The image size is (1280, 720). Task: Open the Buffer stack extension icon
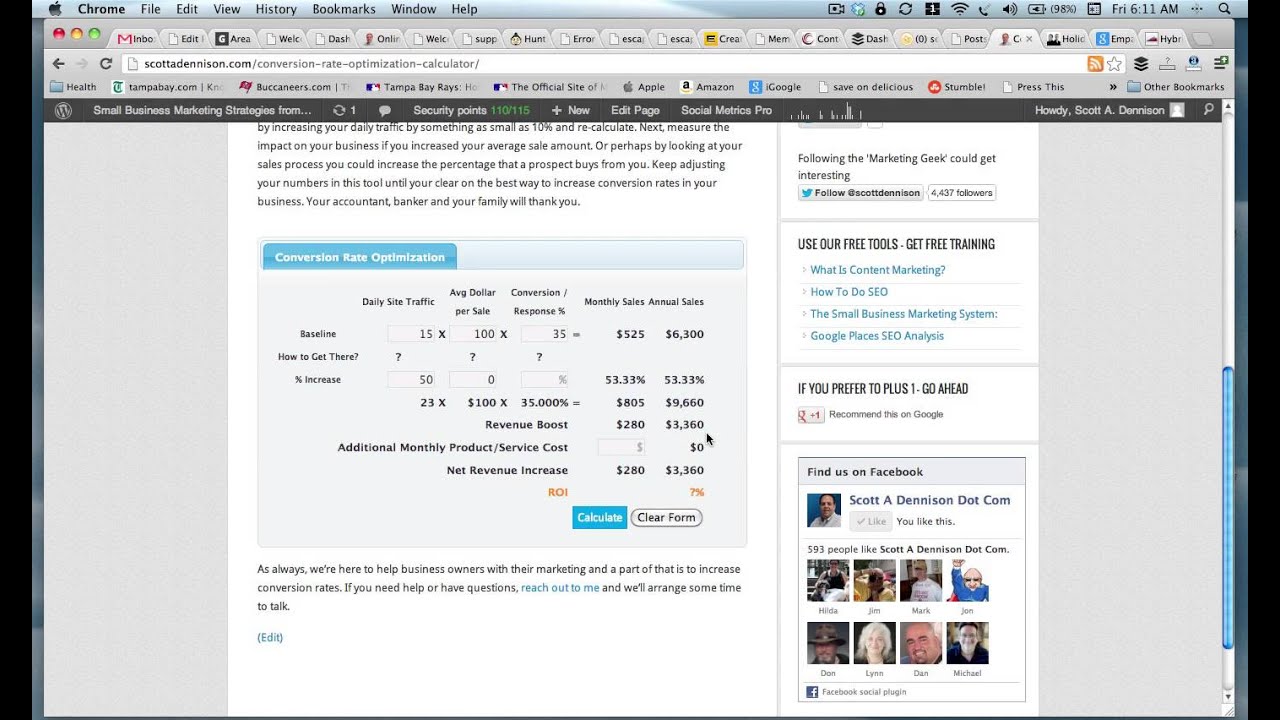click(x=1141, y=63)
